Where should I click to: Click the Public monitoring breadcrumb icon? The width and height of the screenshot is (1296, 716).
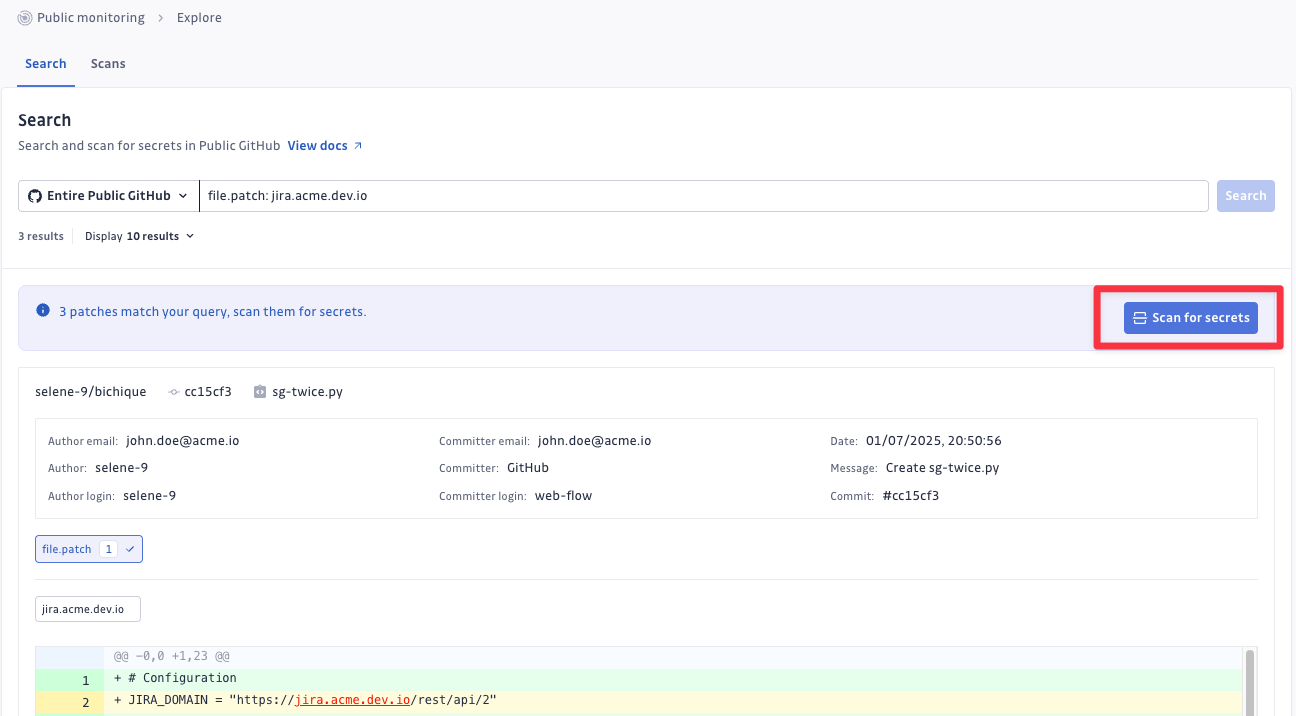click(25, 18)
